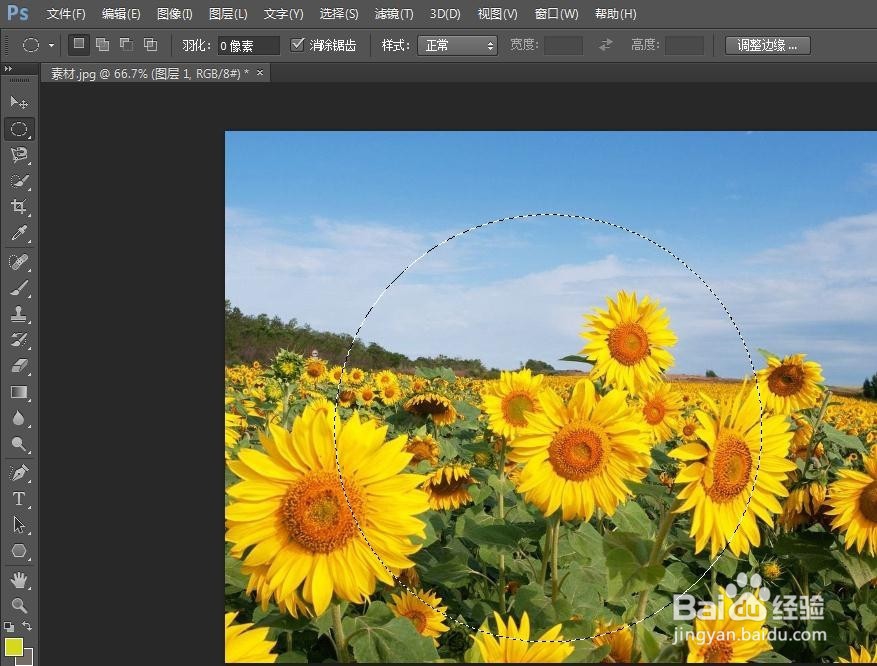Click the swap width and height arrows
Viewport: 877px width, 666px height.
606,45
